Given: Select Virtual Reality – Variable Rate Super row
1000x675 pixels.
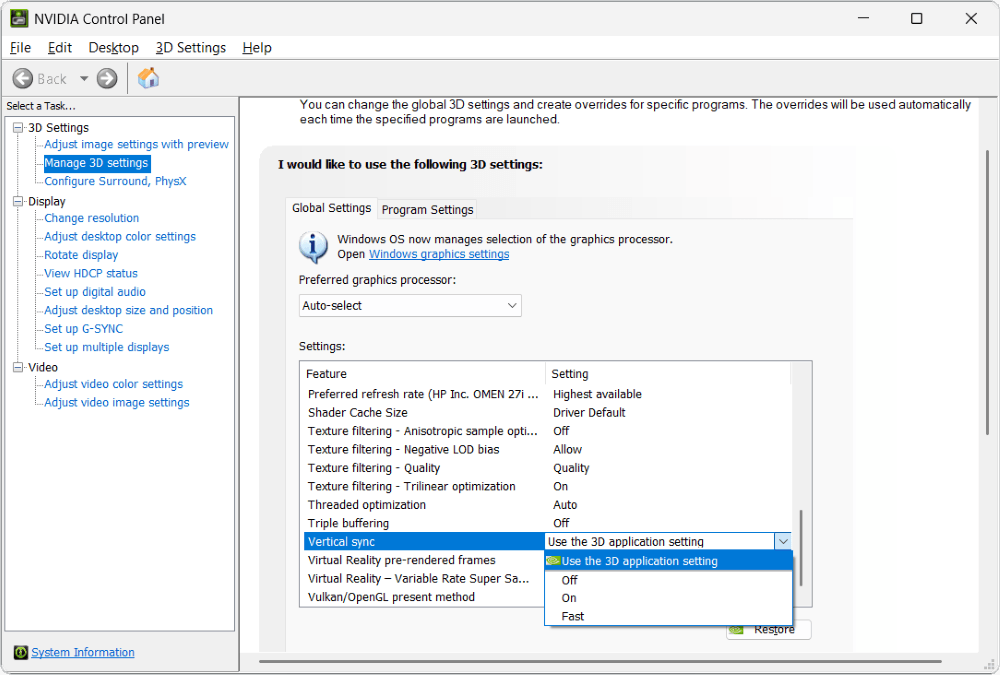Looking at the screenshot, I should [424, 579].
